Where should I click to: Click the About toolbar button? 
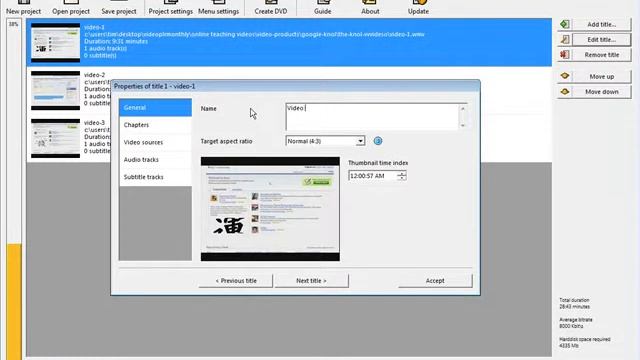(x=370, y=8)
